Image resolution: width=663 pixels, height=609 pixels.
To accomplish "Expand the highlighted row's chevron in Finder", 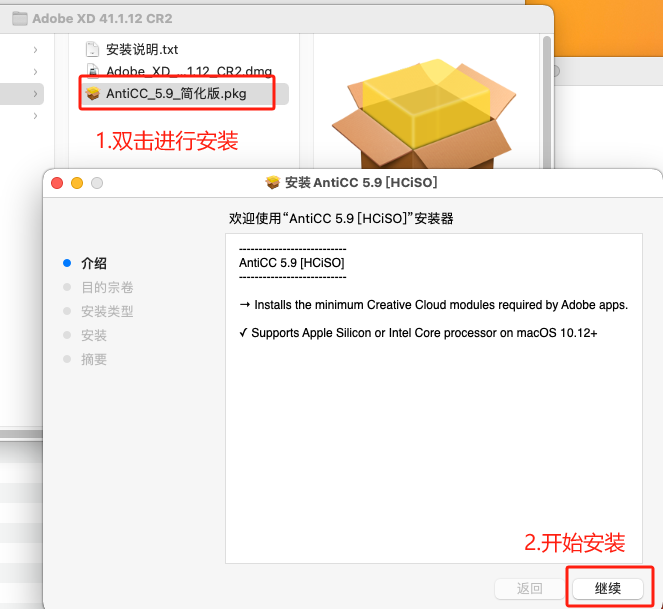I will [x=36, y=94].
